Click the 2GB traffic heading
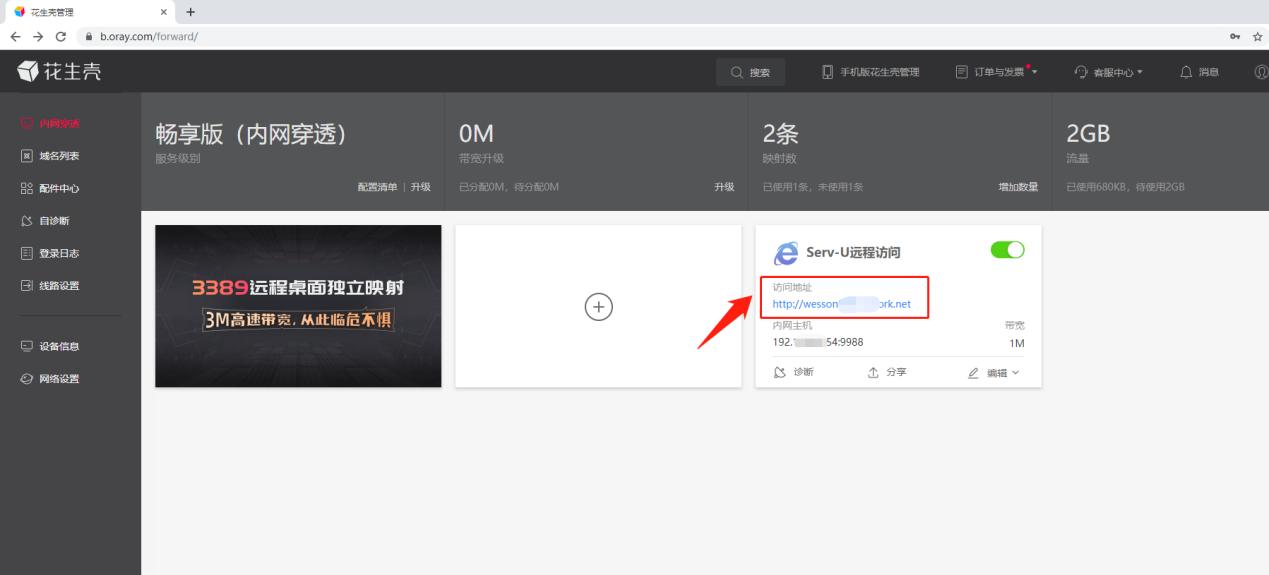The height and width of the screenshot is (575, 1269). pyautogui.click(x=1089, y=135)
